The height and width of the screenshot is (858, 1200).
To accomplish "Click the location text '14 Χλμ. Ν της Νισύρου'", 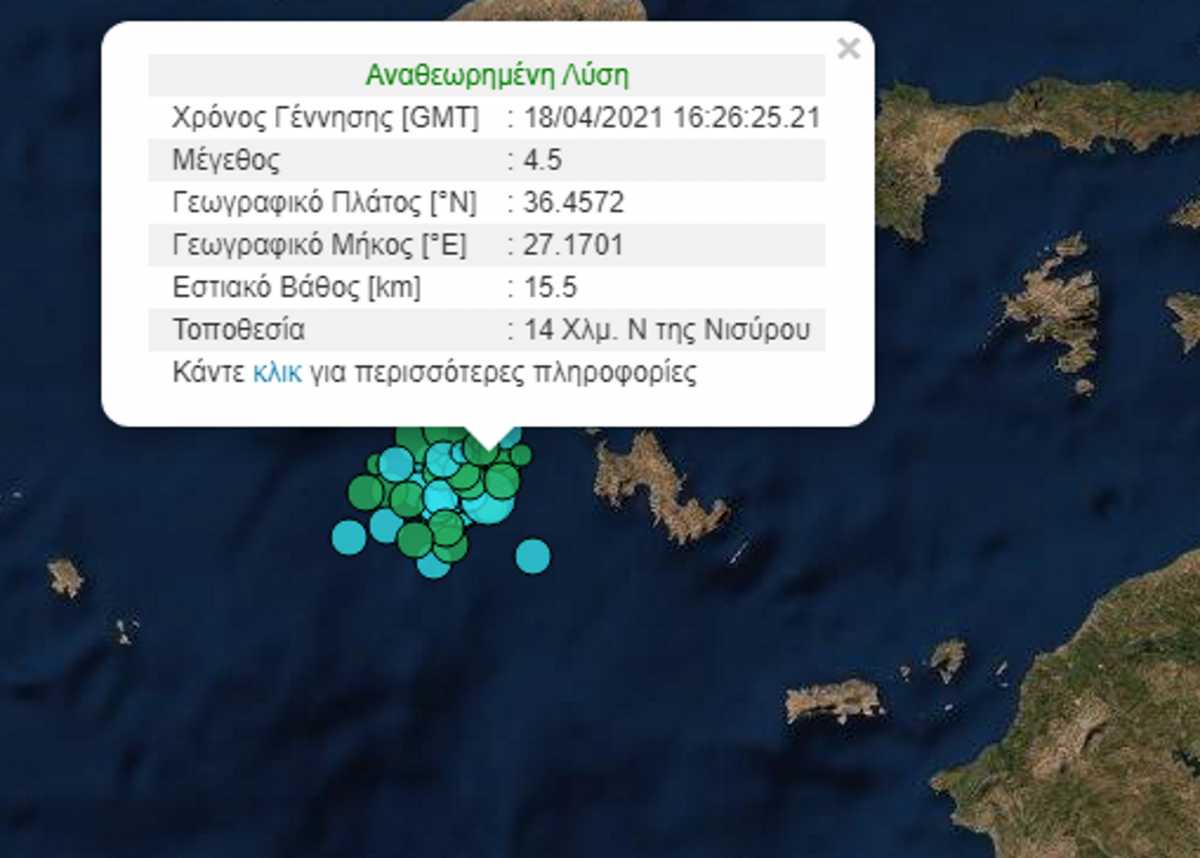I will point(666,330).
